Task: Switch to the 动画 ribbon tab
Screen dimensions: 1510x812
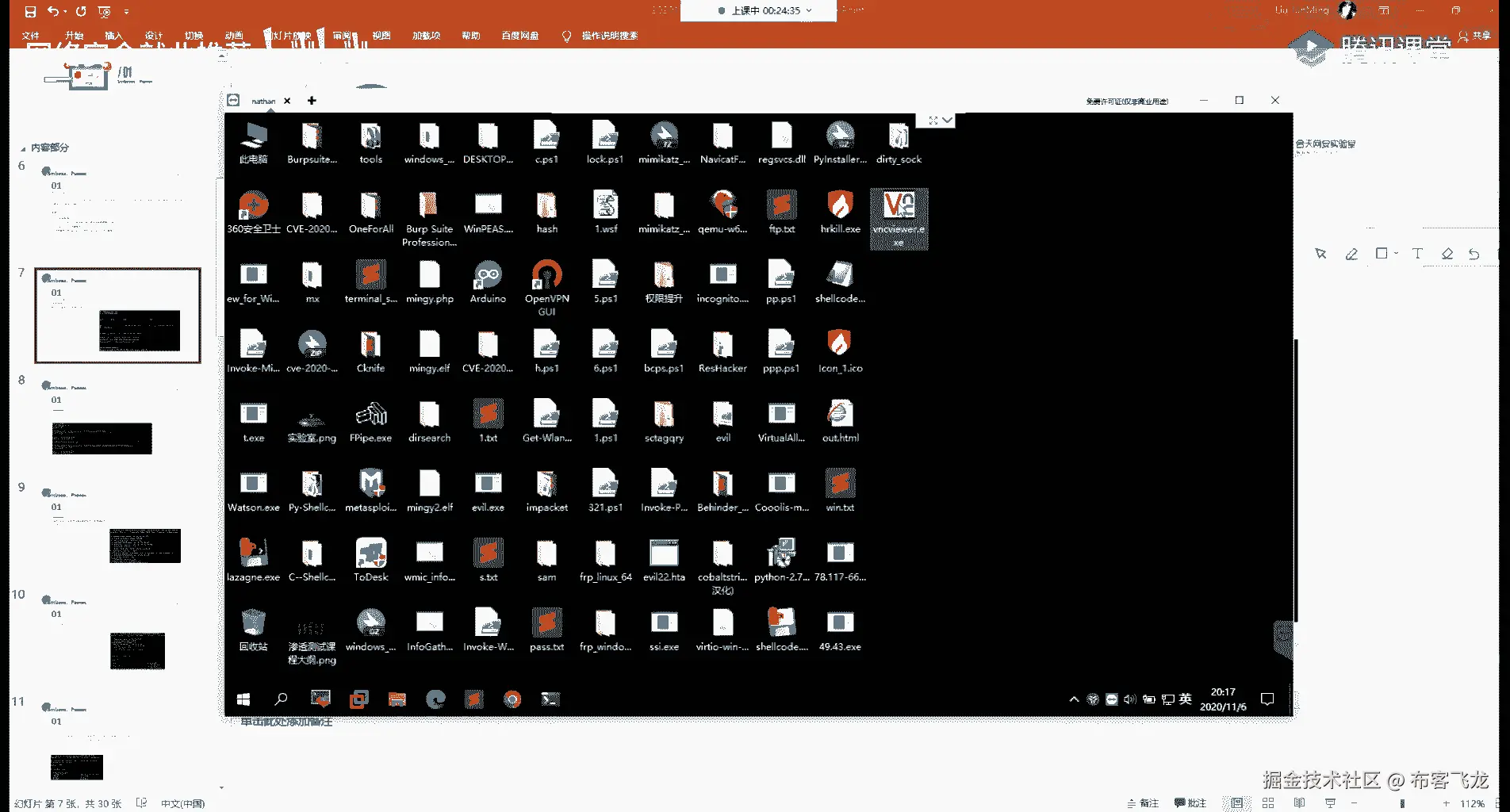Action: (233, 36)
